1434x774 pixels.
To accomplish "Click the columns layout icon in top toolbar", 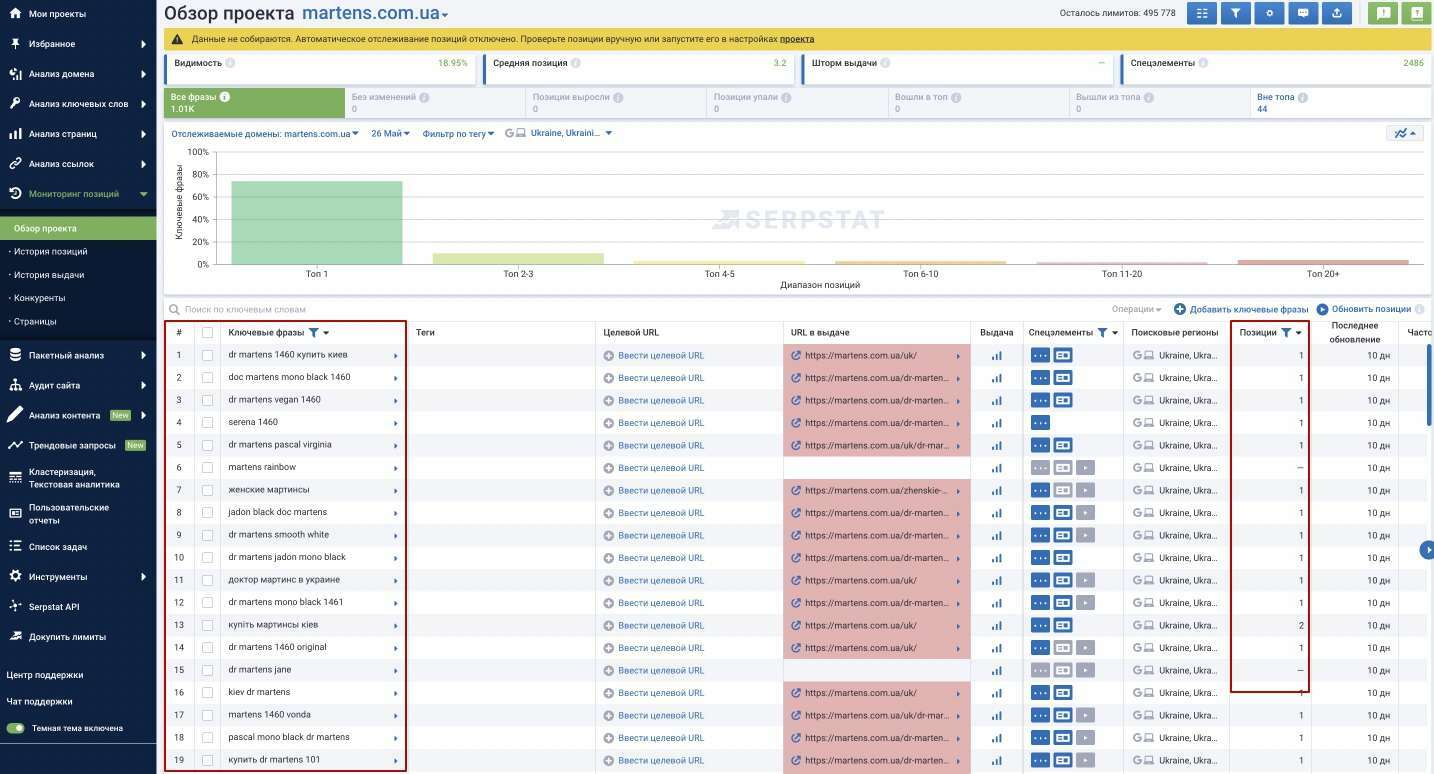I will [x=1202, y=13].
